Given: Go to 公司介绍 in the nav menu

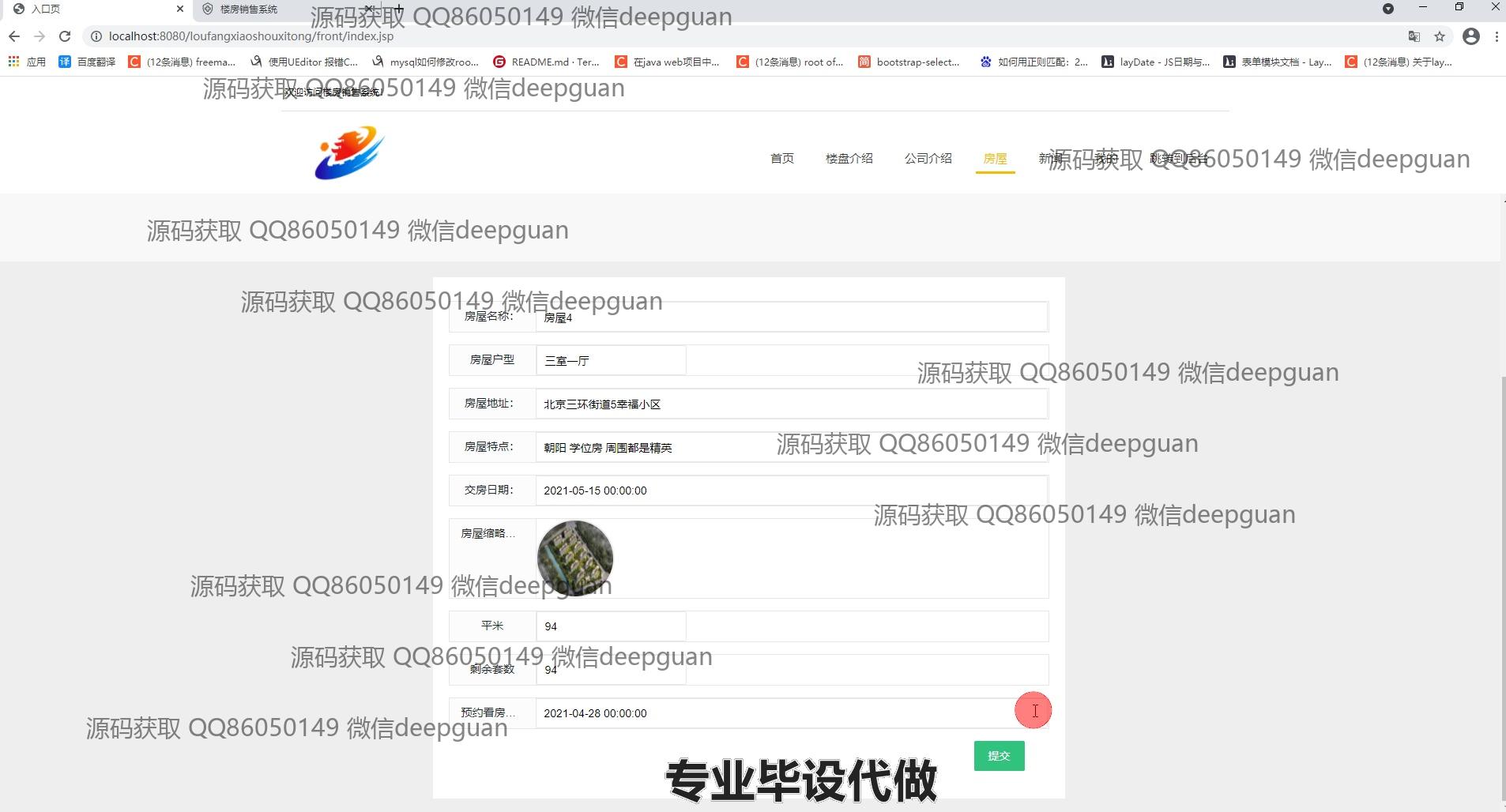Looking at the screenshot, I should point(928,158).
